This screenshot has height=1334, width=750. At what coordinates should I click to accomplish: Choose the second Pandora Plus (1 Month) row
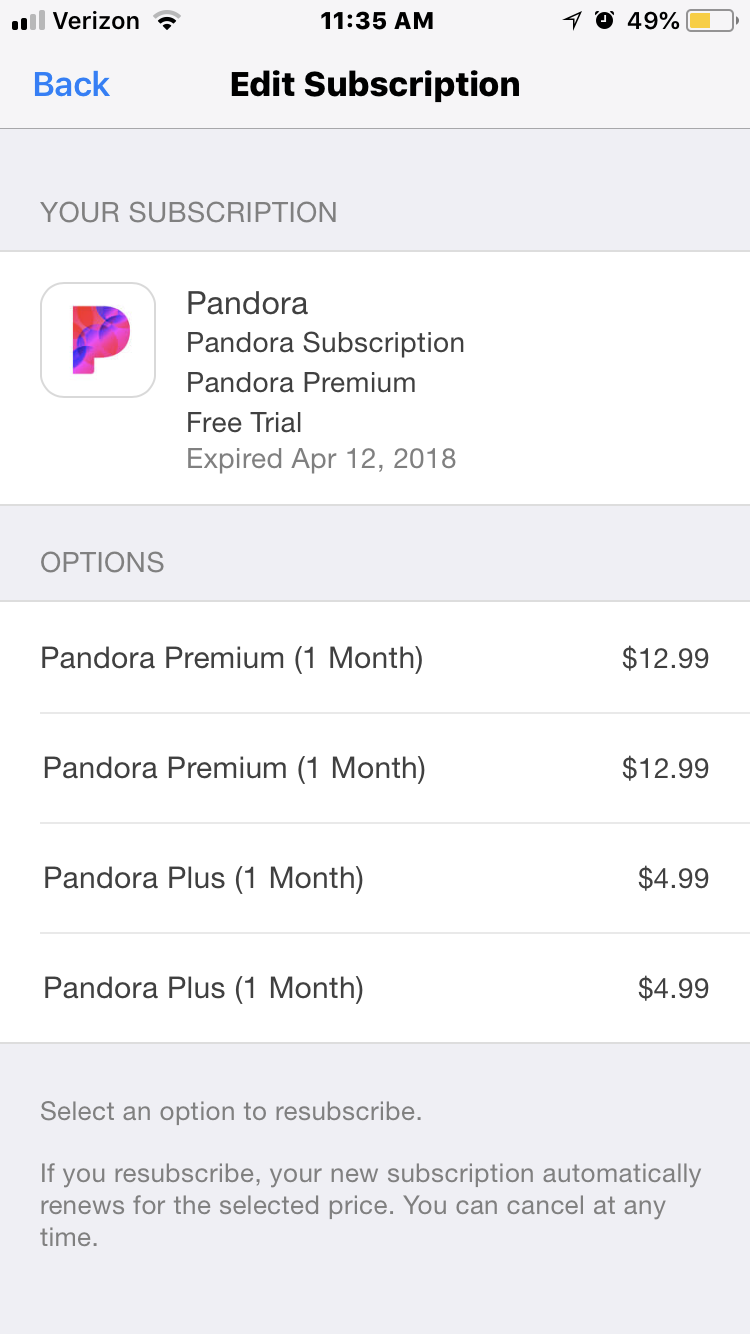click(x=203, y=988)
